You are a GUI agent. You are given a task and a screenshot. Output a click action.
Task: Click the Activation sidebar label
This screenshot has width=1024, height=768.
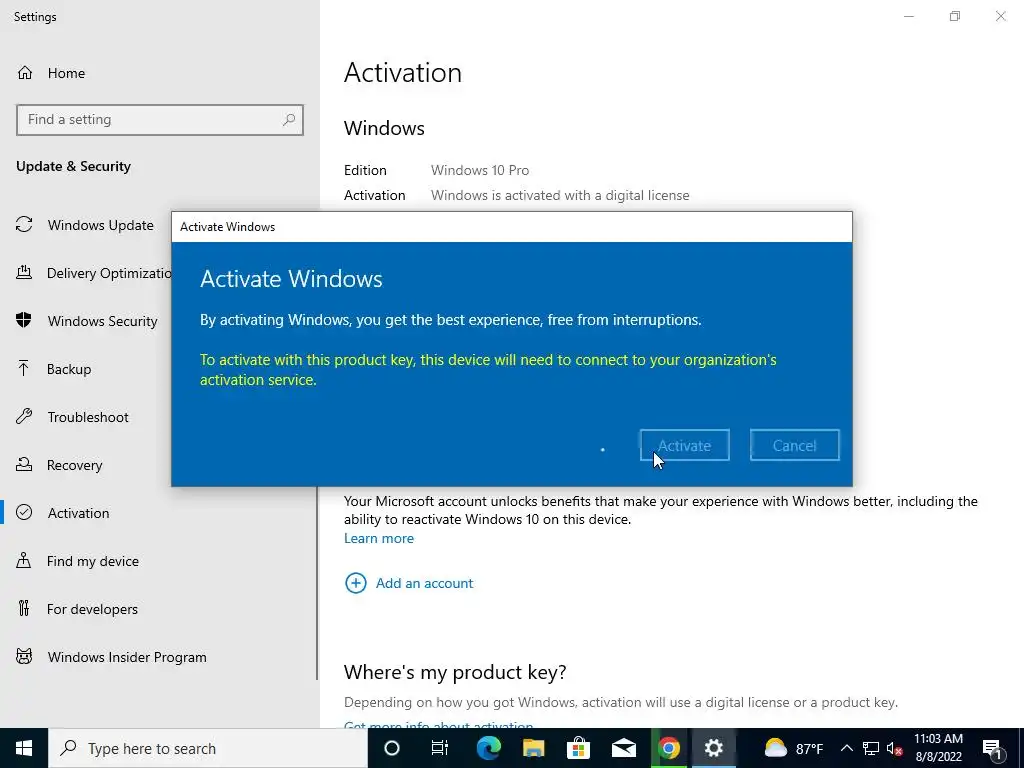(78, 513)
